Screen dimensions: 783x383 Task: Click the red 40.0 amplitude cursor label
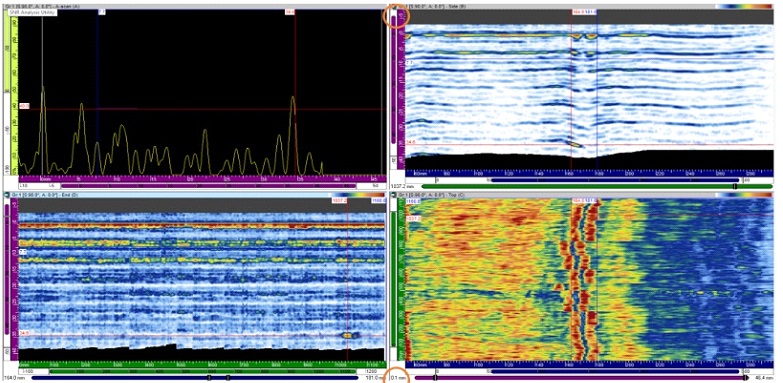(24, 106)
